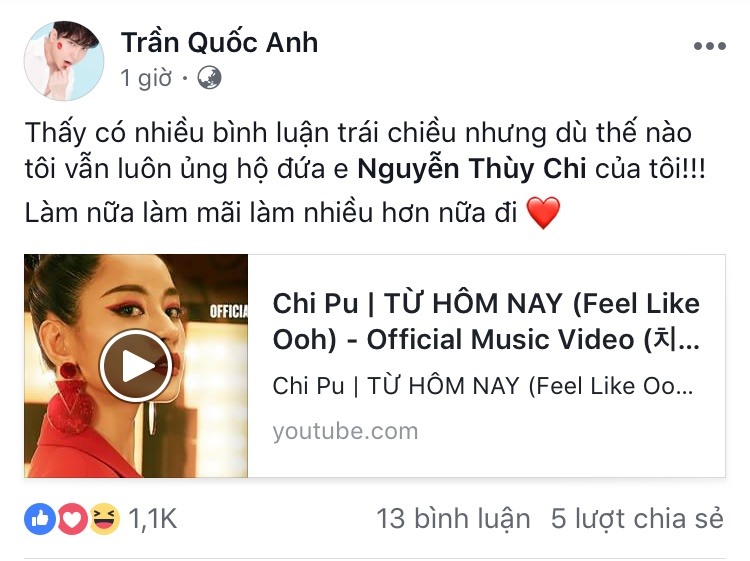
Task: Open the three-dot post options menu
Action: tap(710, 46)
